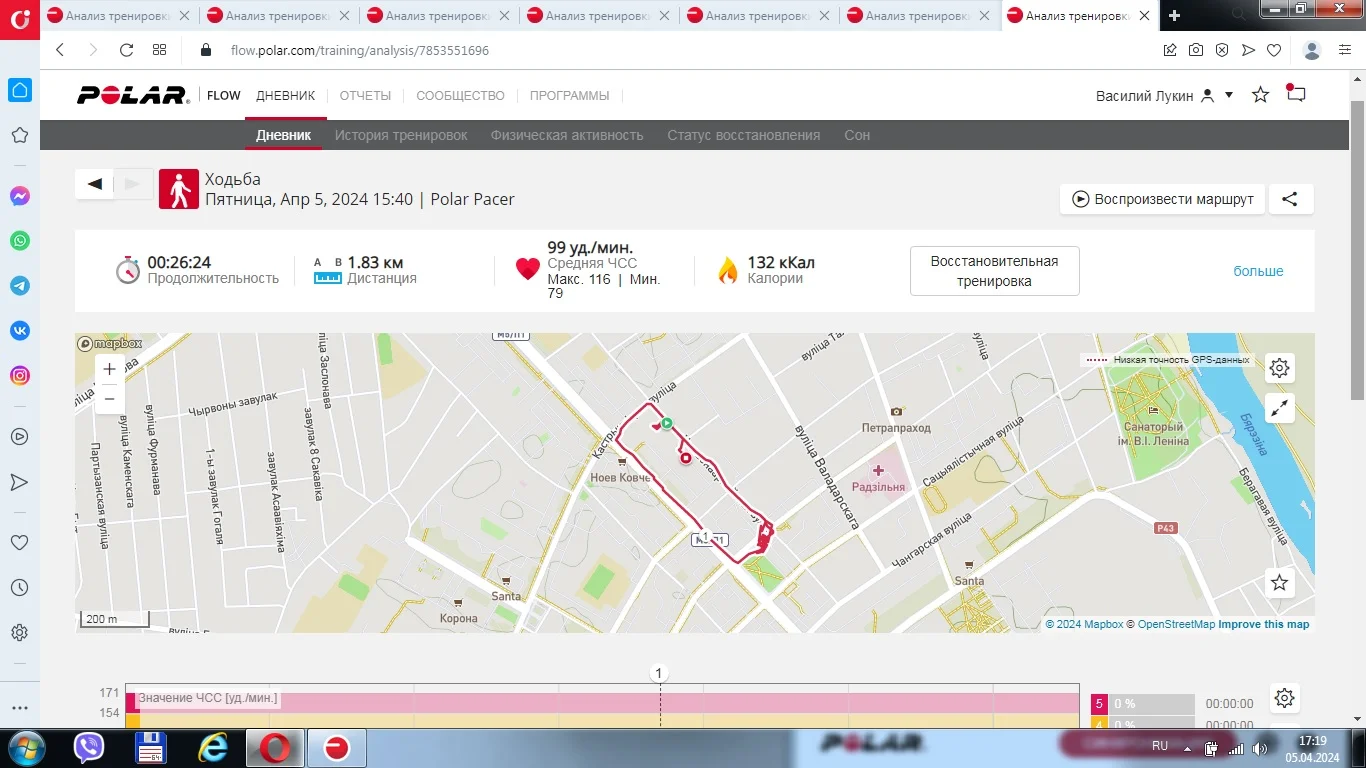Expand the map to full size
Viewport: 1366px width, 768px height.
click(x=1279, y=408)
